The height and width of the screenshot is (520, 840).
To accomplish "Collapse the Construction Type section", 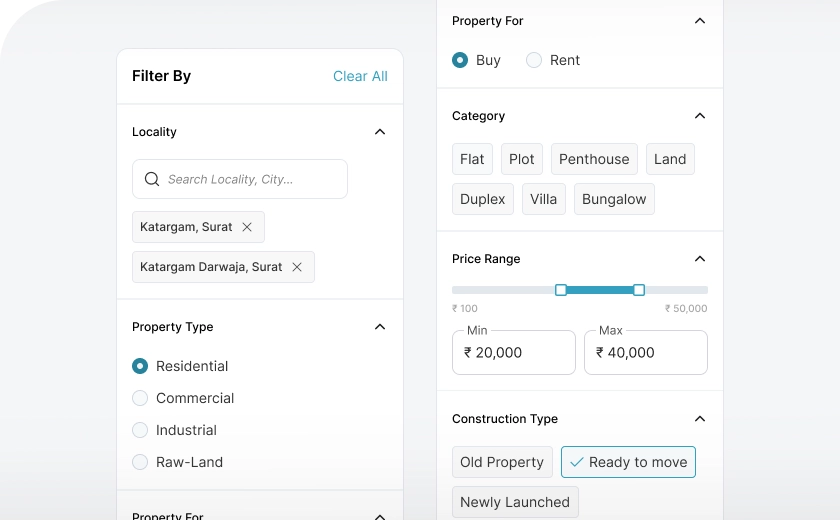I will [x=700, y=419].
